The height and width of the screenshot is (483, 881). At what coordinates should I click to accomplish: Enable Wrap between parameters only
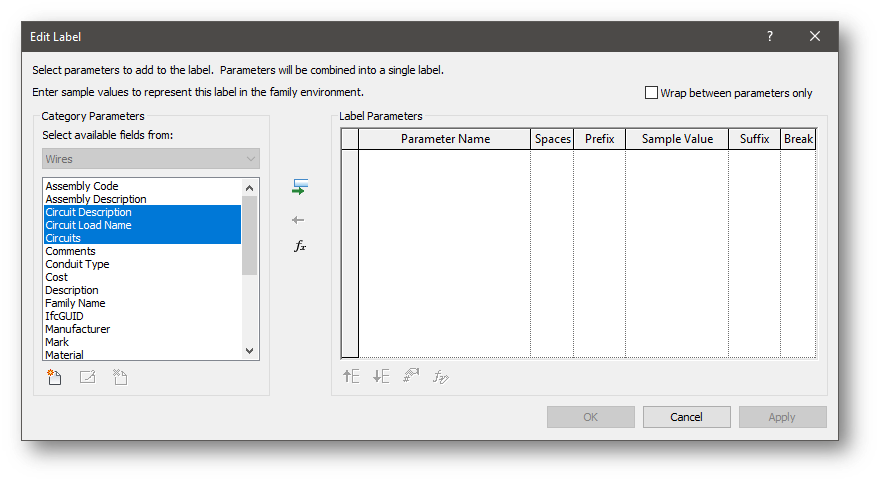(651, 93)
